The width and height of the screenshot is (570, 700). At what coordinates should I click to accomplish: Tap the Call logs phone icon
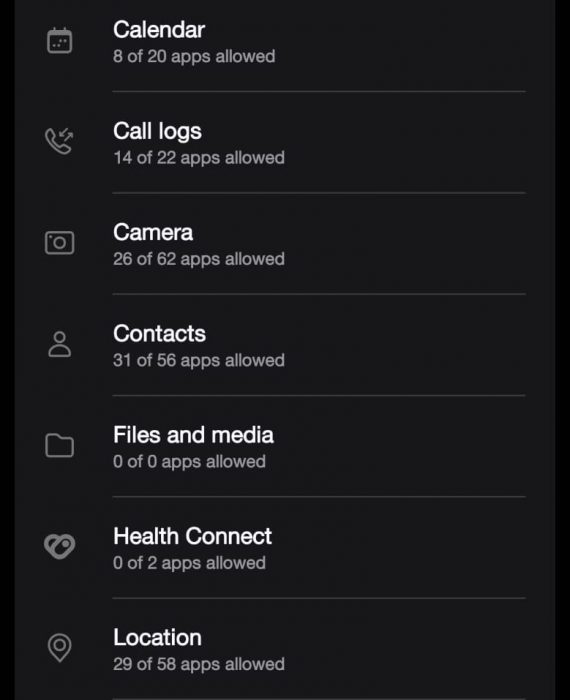click(59, 141)
